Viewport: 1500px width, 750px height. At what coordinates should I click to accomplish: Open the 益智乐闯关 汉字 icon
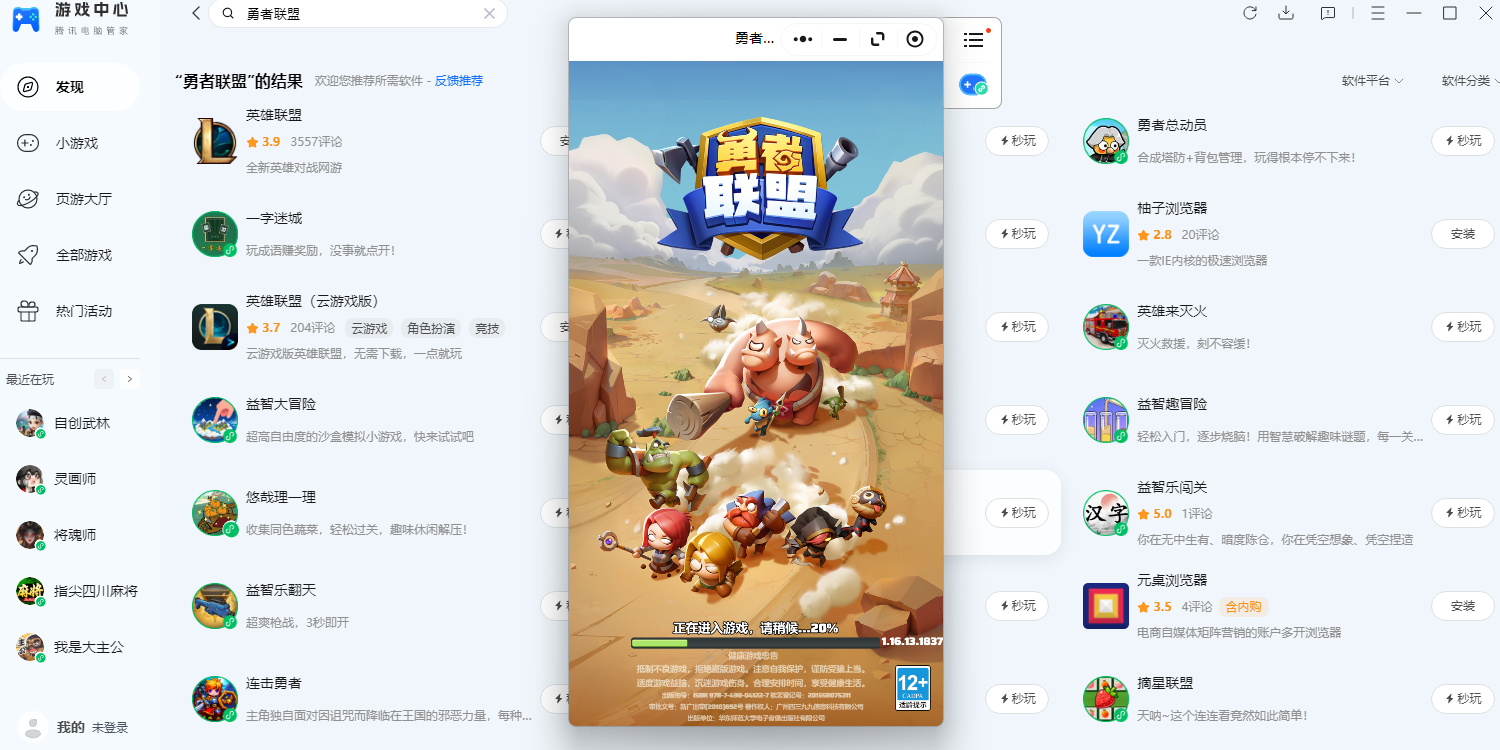coord(1106,513)
